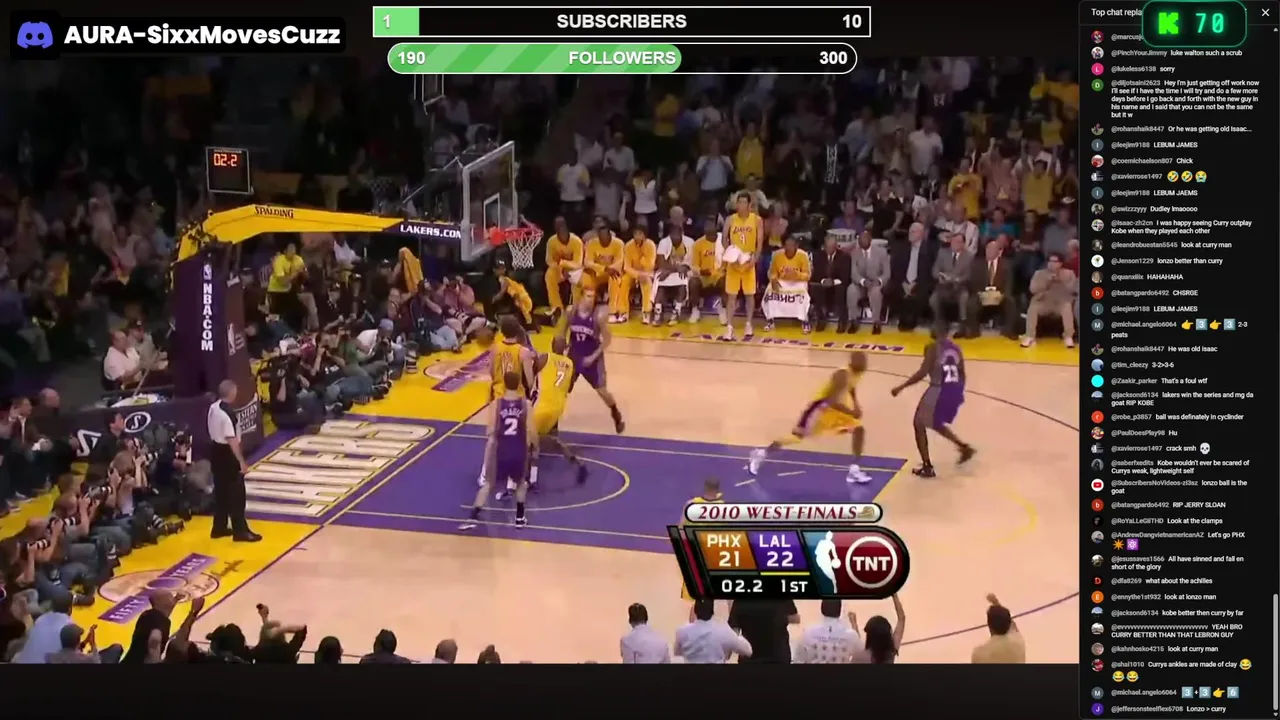This screenshot has width=1280, height=720.
Task: Click the 2010 West Finals banner
Action: click(783, 513)
